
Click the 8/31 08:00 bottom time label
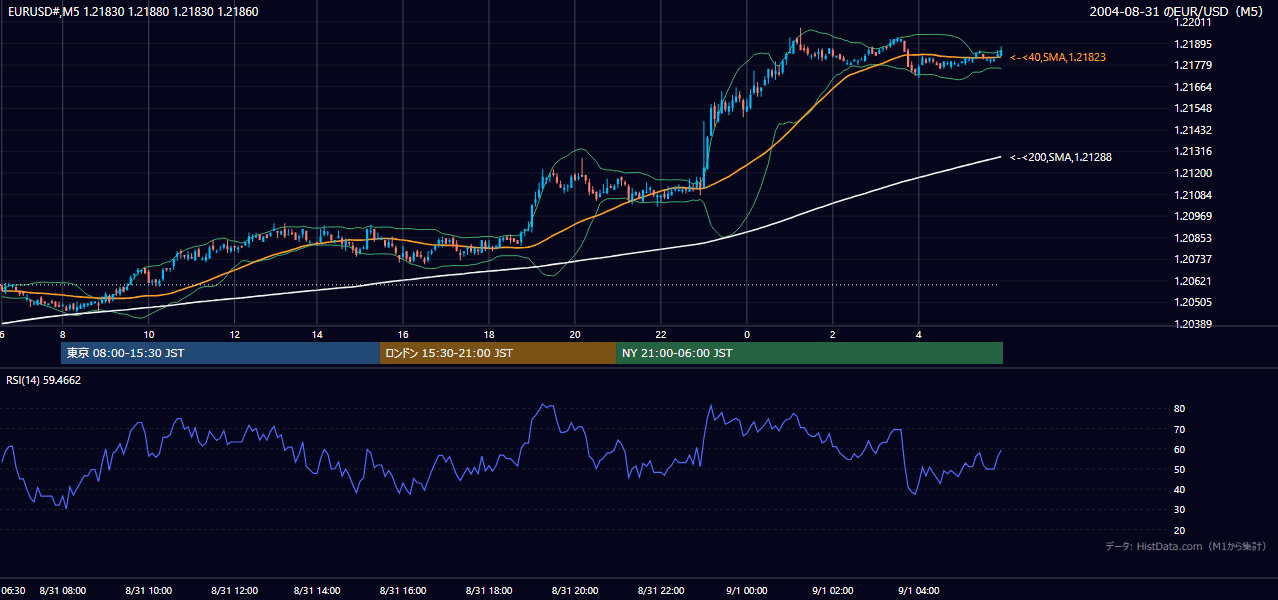click(62, 590)
